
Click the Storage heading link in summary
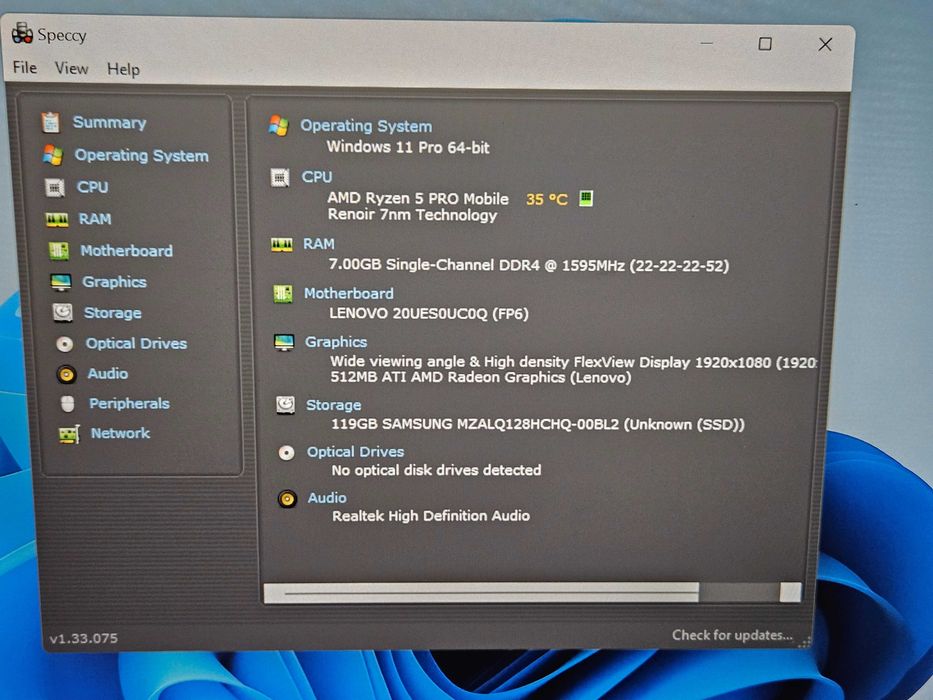point(334,405)
